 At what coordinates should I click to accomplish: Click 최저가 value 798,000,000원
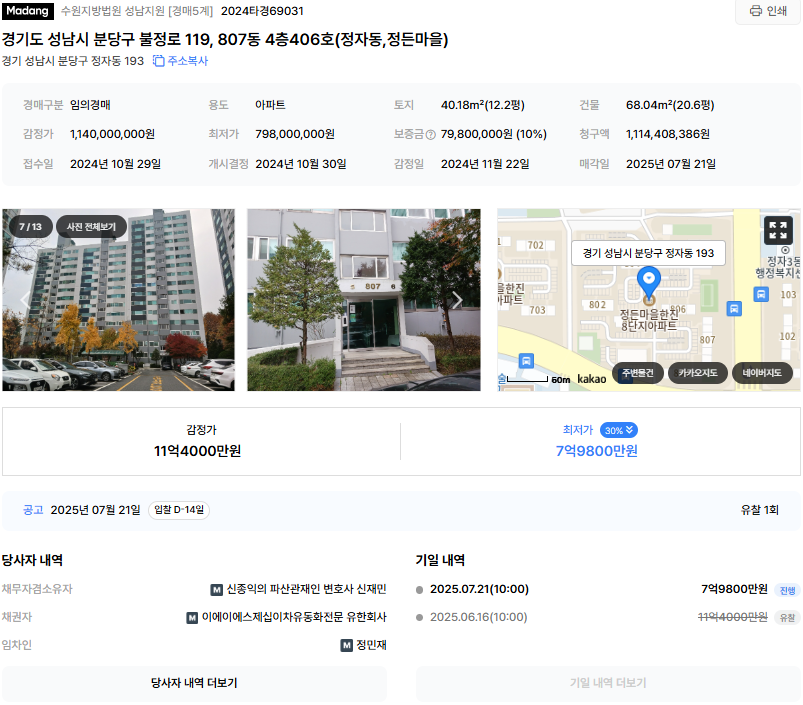295,134
